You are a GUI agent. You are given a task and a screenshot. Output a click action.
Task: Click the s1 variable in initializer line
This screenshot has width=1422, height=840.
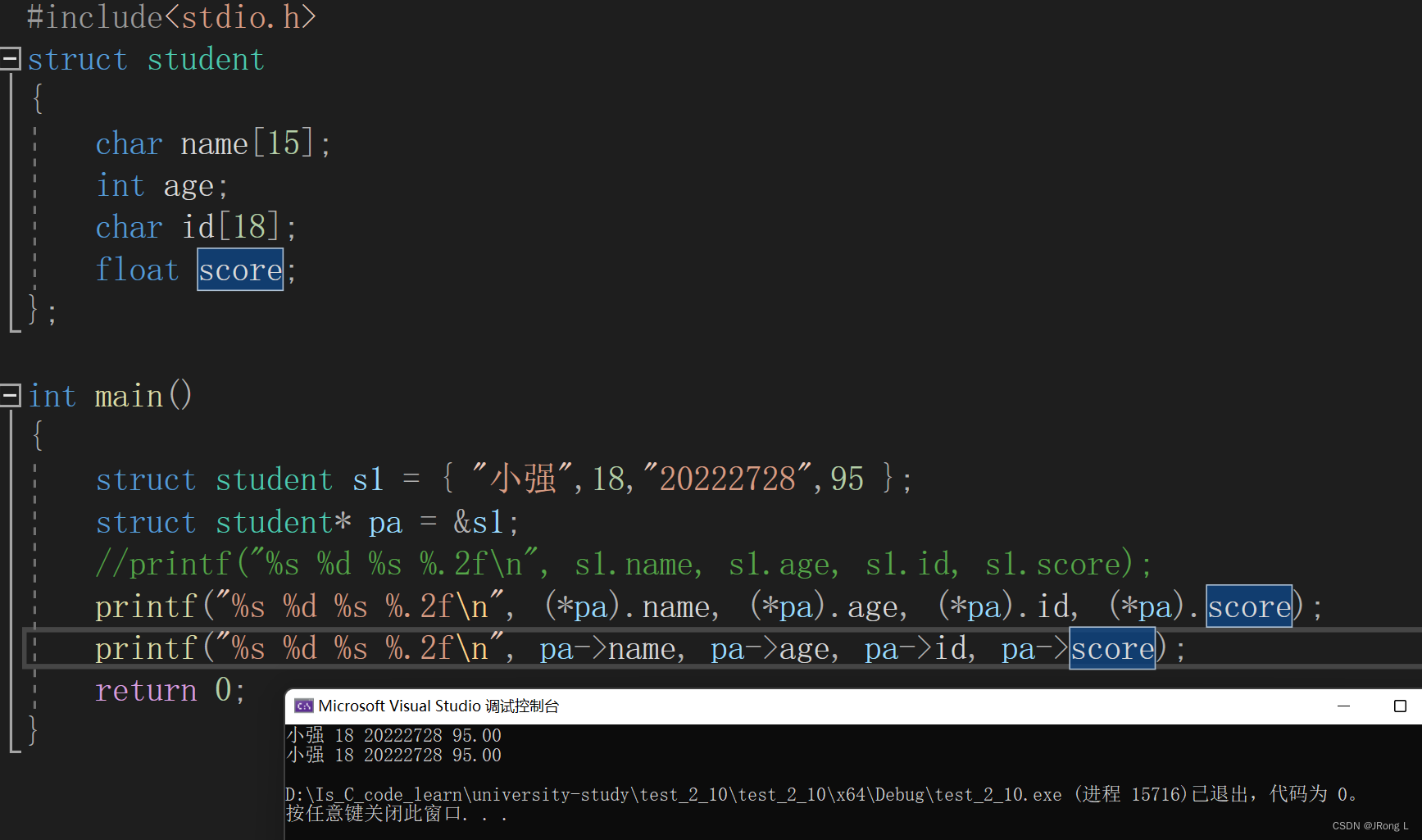[368, 479]
